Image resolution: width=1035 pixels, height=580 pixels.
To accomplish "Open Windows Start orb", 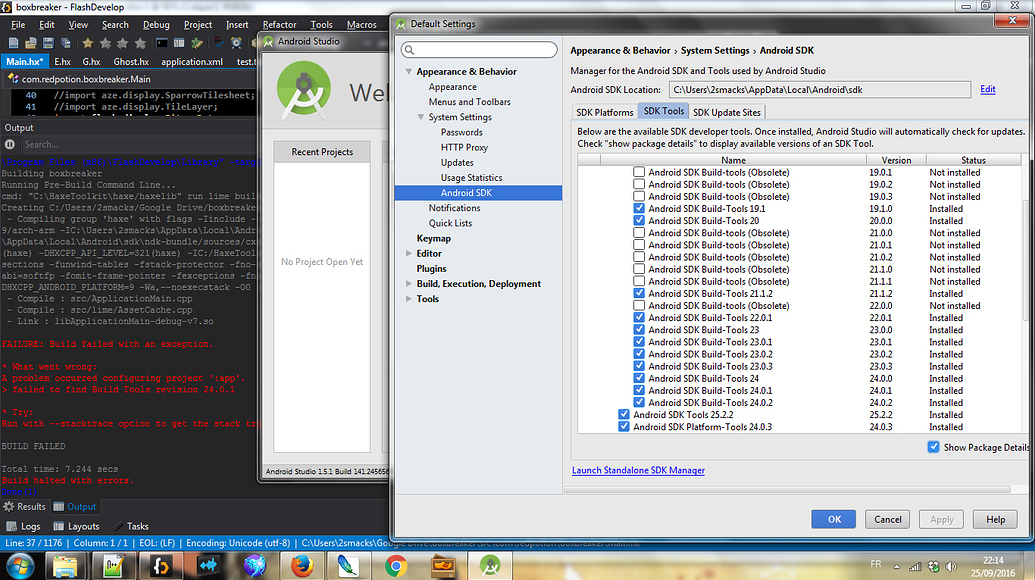I will 20,566.
